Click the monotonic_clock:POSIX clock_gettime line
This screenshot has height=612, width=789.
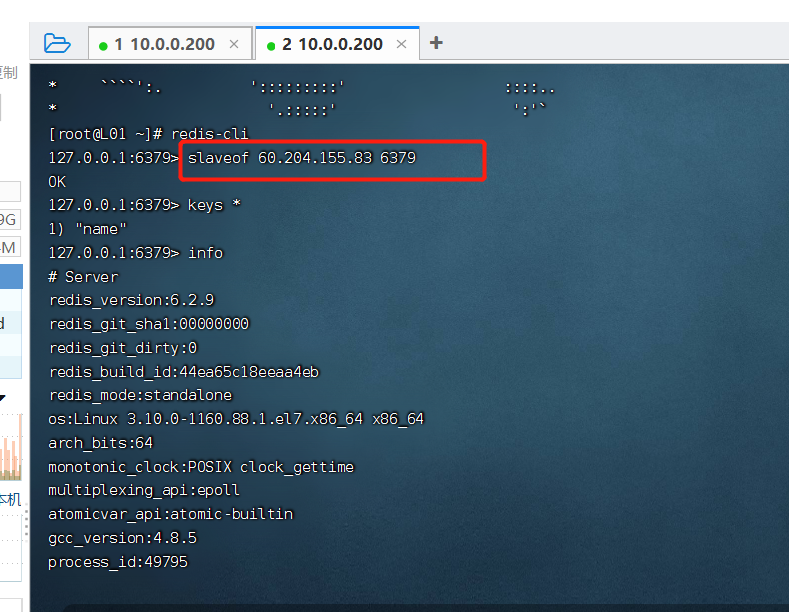click(201, 467)
